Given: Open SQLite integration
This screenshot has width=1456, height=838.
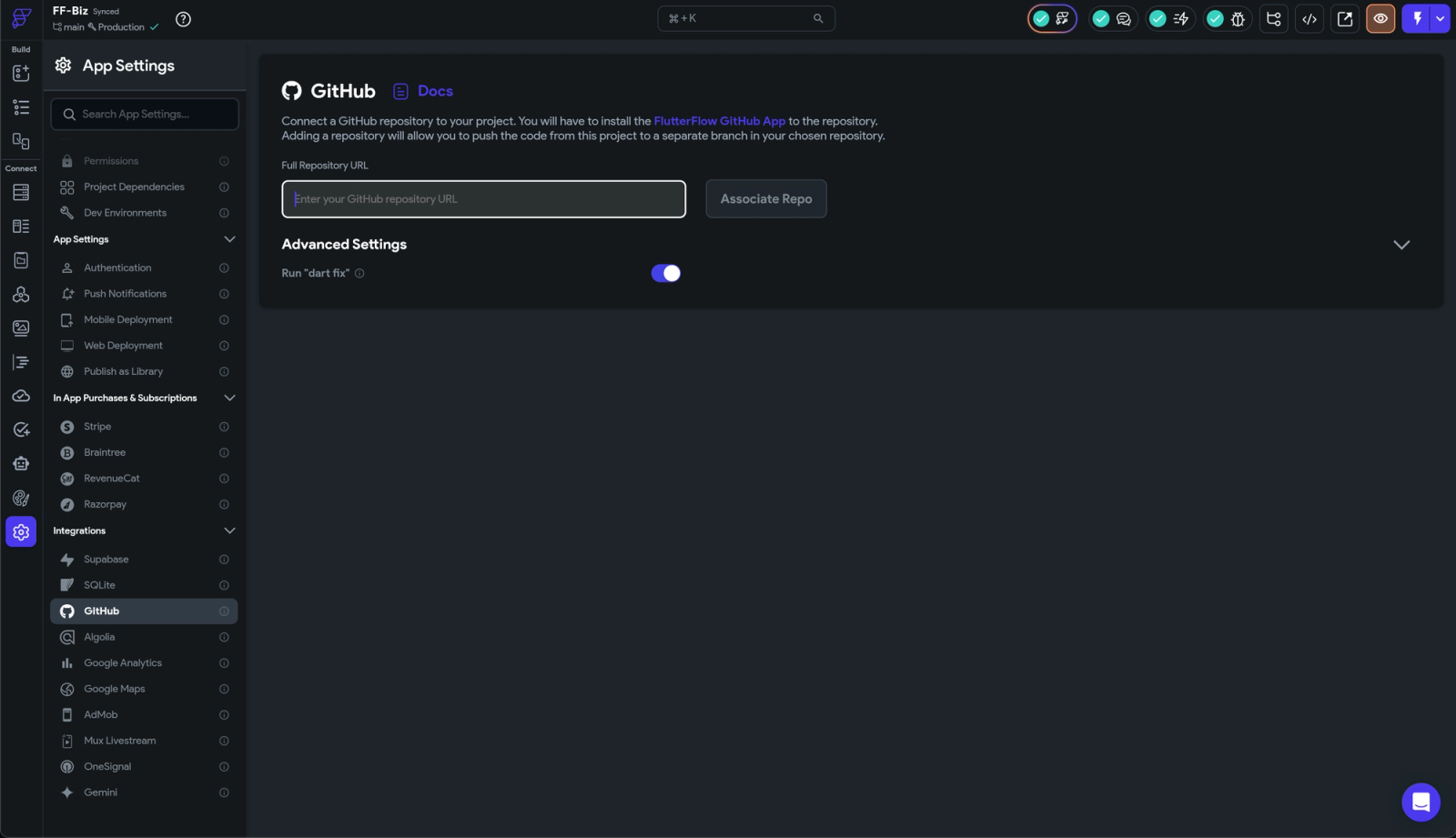Looking at the screenshot, I should (144, 585).
